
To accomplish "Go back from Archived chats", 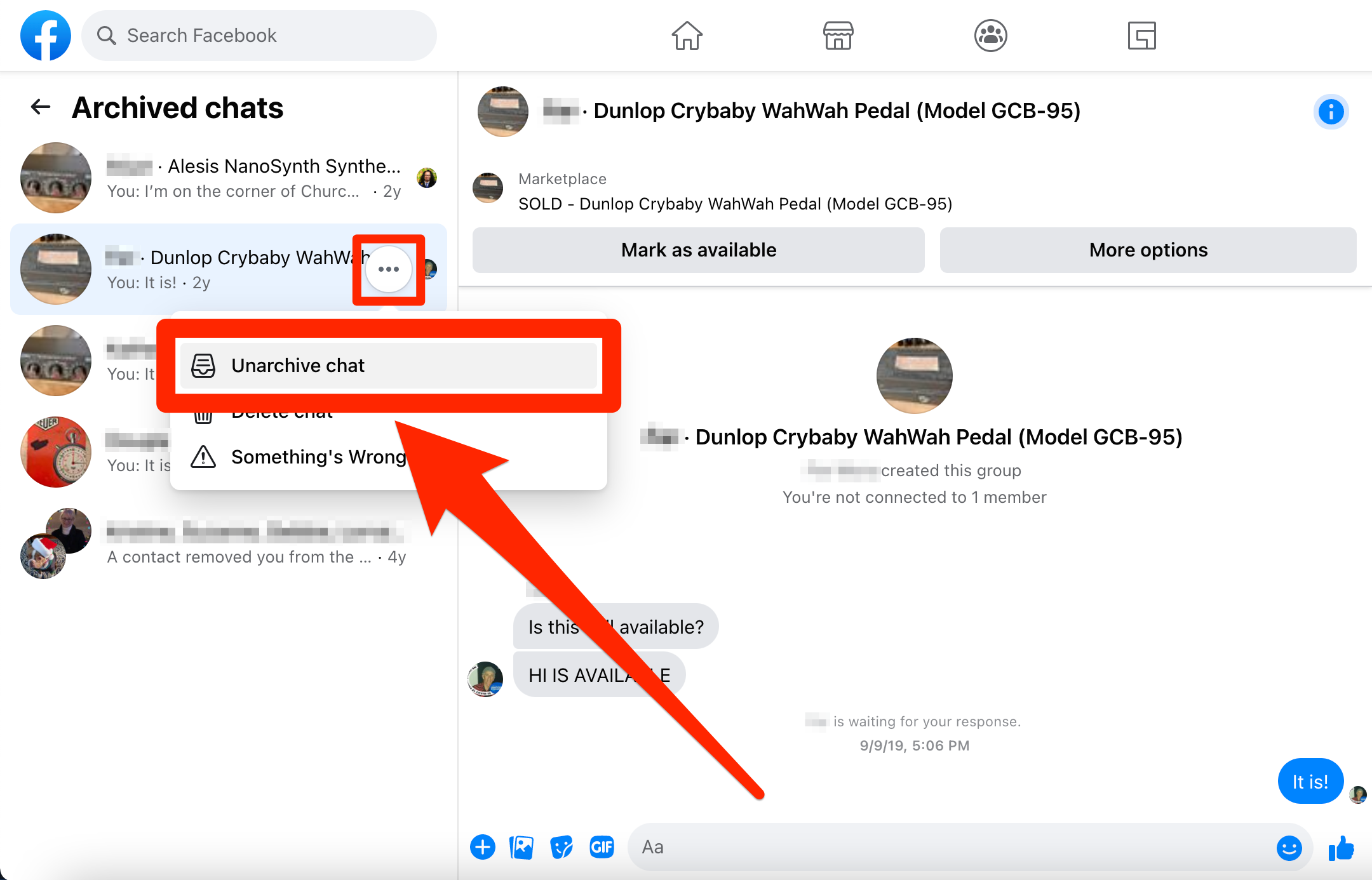I will pos(41,107).
